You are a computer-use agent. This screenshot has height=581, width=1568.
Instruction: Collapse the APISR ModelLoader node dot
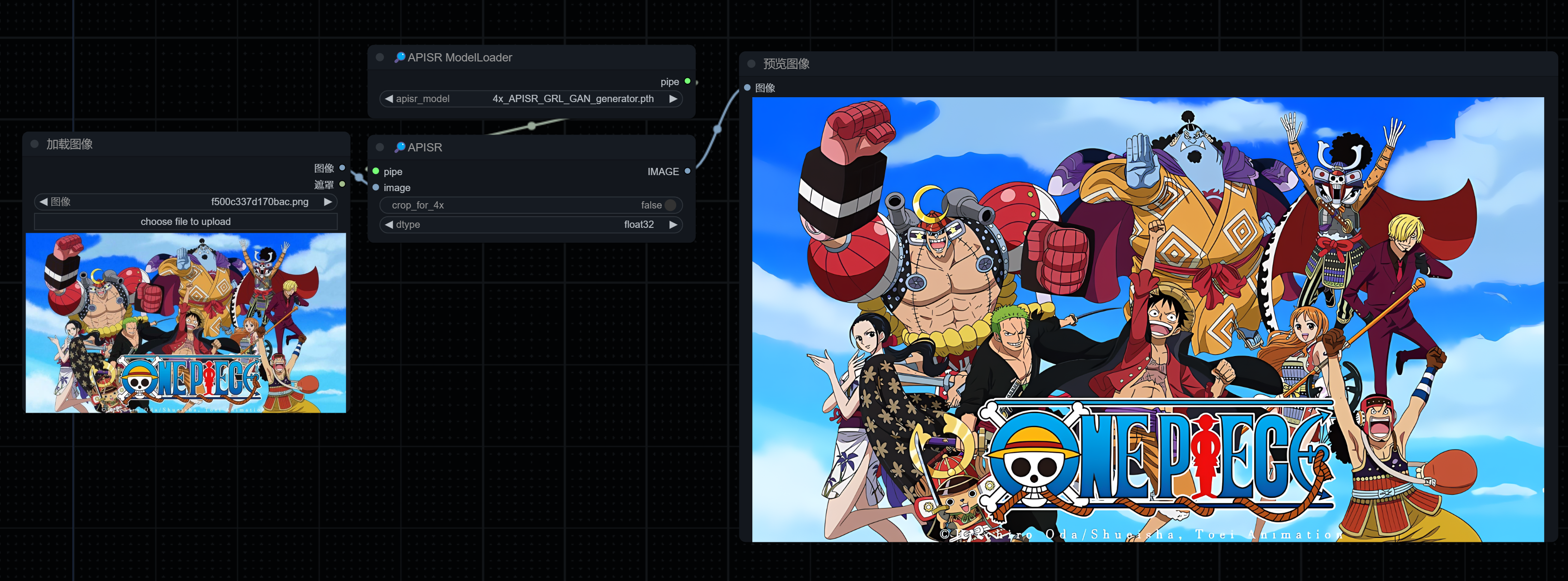380,57
